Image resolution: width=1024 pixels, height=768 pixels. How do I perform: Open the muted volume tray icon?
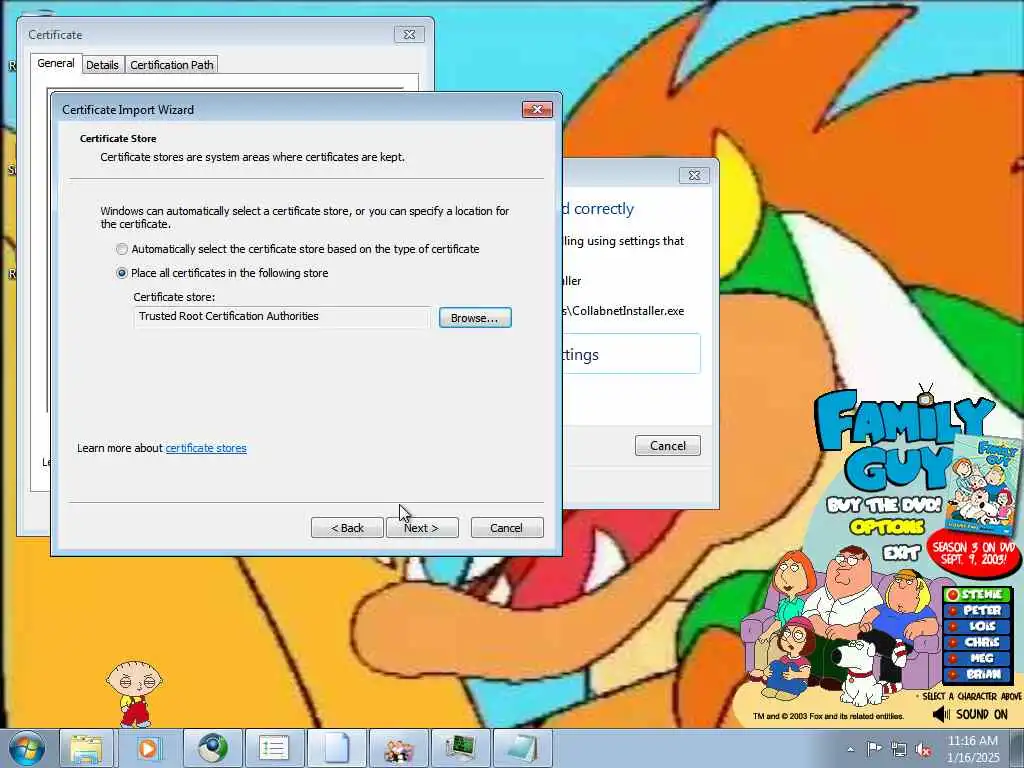pos(923,749)
